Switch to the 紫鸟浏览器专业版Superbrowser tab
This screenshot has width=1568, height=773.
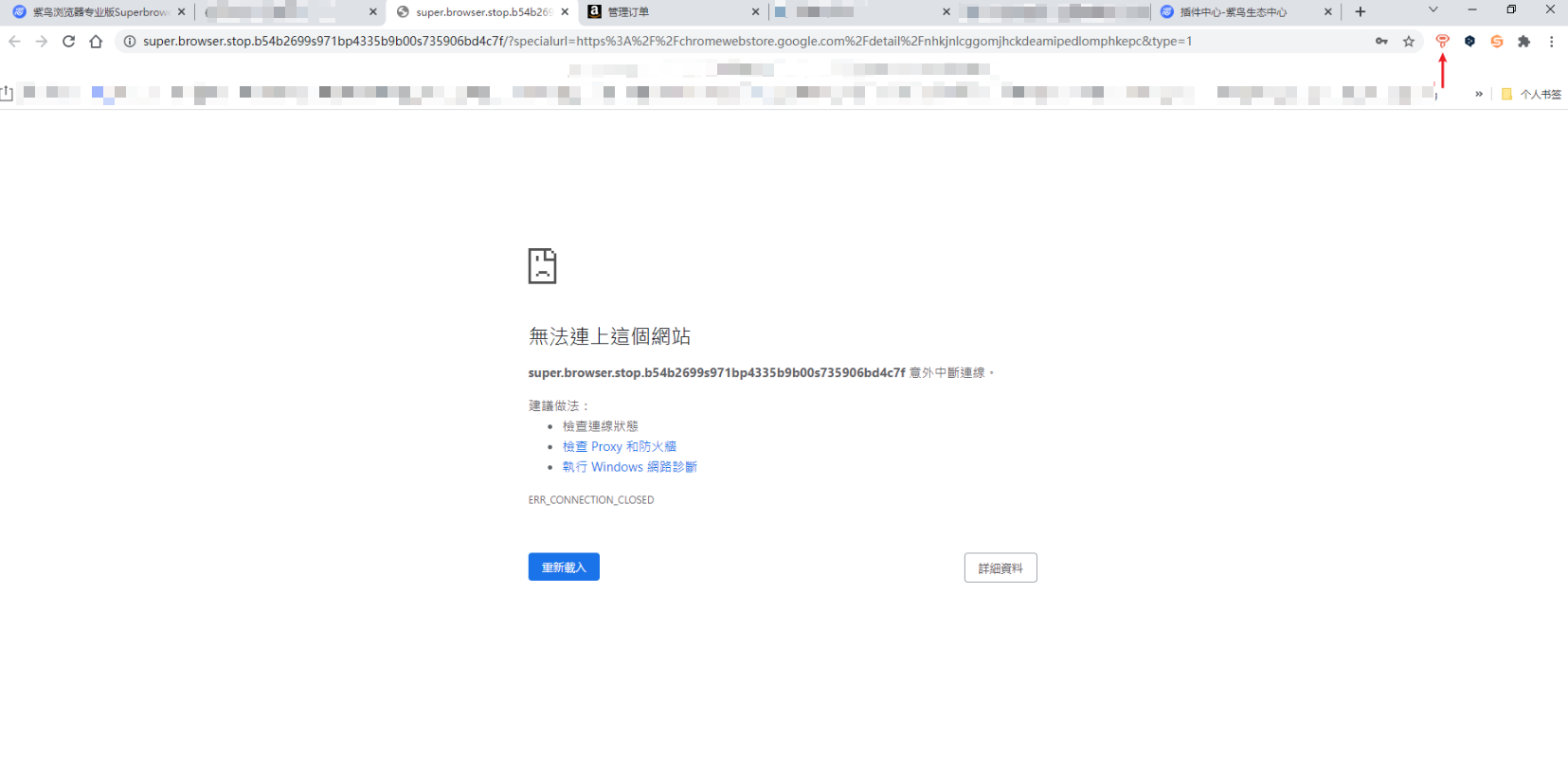tap(95, 11)
